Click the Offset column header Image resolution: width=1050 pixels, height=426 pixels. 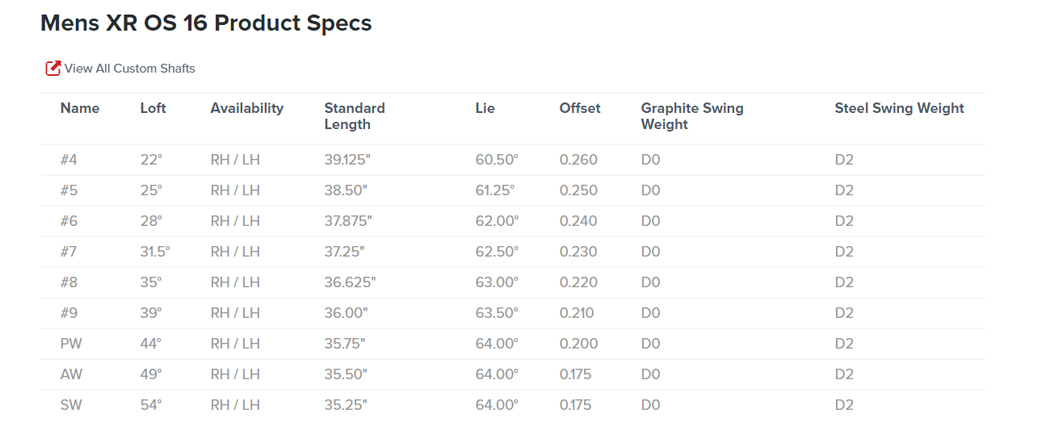tap(580, 108)
